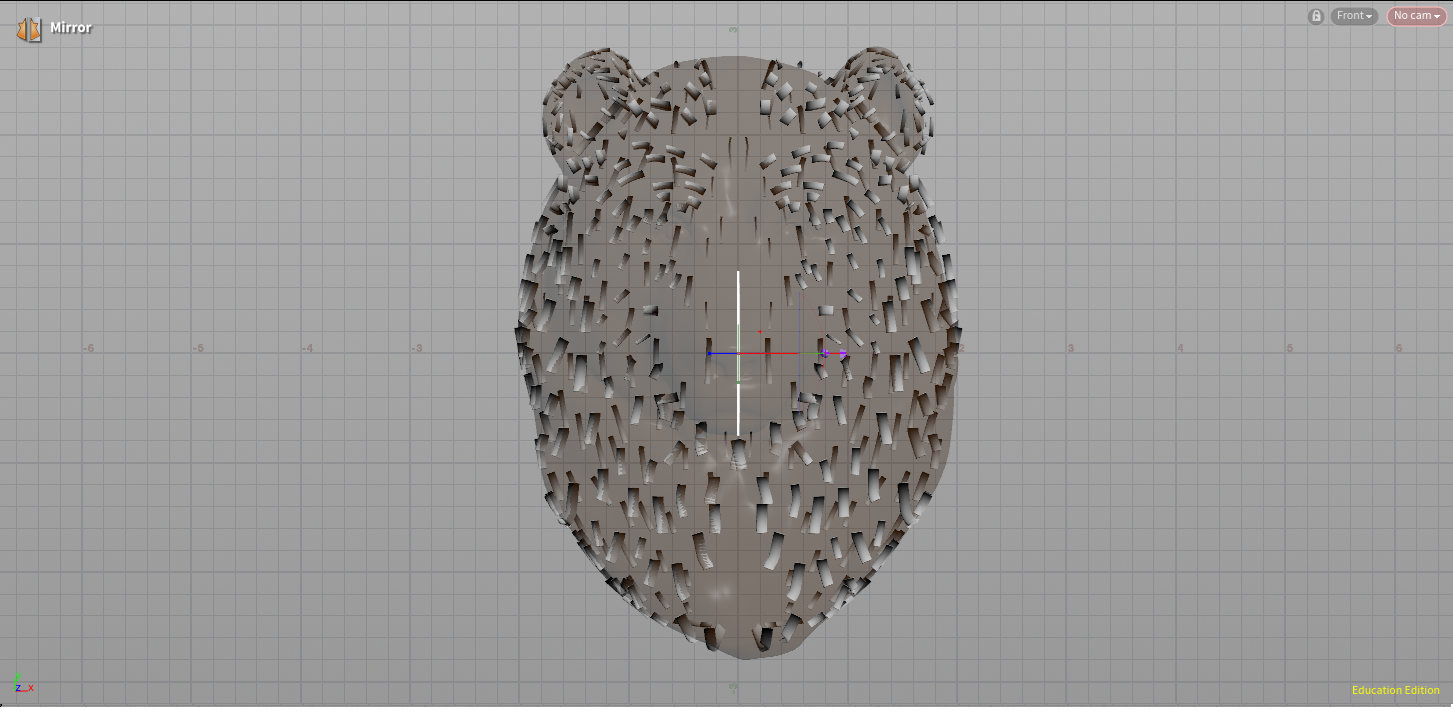Screen dimensions: 1453x711
Task: Click the purple round handle on axis
Action: (826, 353)
